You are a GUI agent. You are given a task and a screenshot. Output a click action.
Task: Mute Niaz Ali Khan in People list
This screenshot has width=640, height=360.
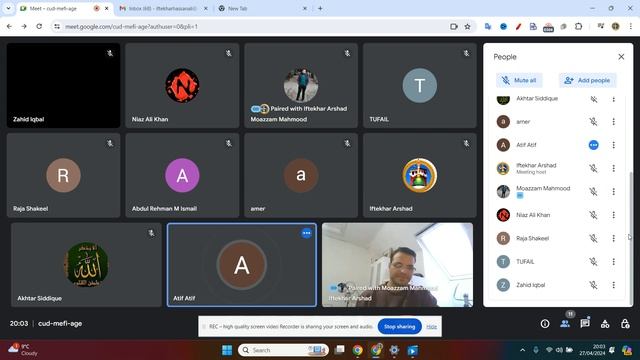coord(593,215)
